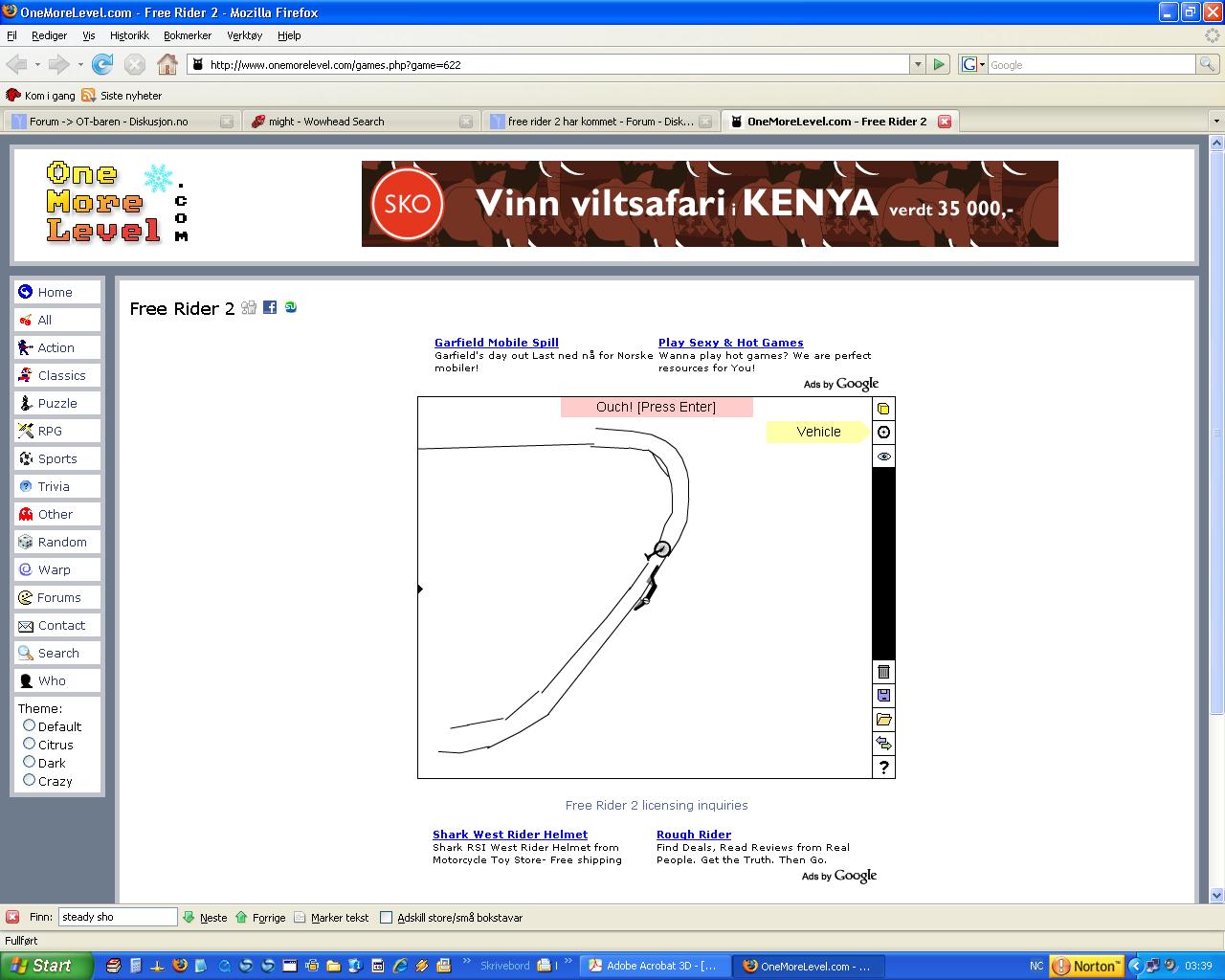Toggle Adskill store/små bokstavar checkbox

[386, 917]
